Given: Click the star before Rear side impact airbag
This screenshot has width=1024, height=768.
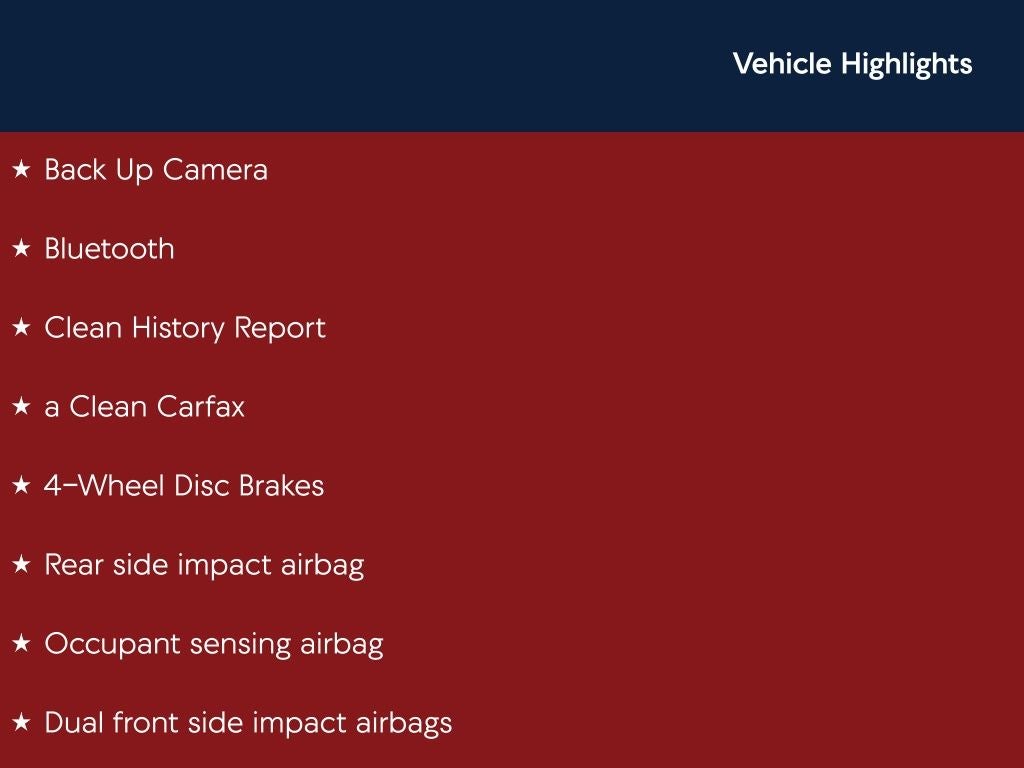Looking at the screenshot, I should (x=21, y=565).
